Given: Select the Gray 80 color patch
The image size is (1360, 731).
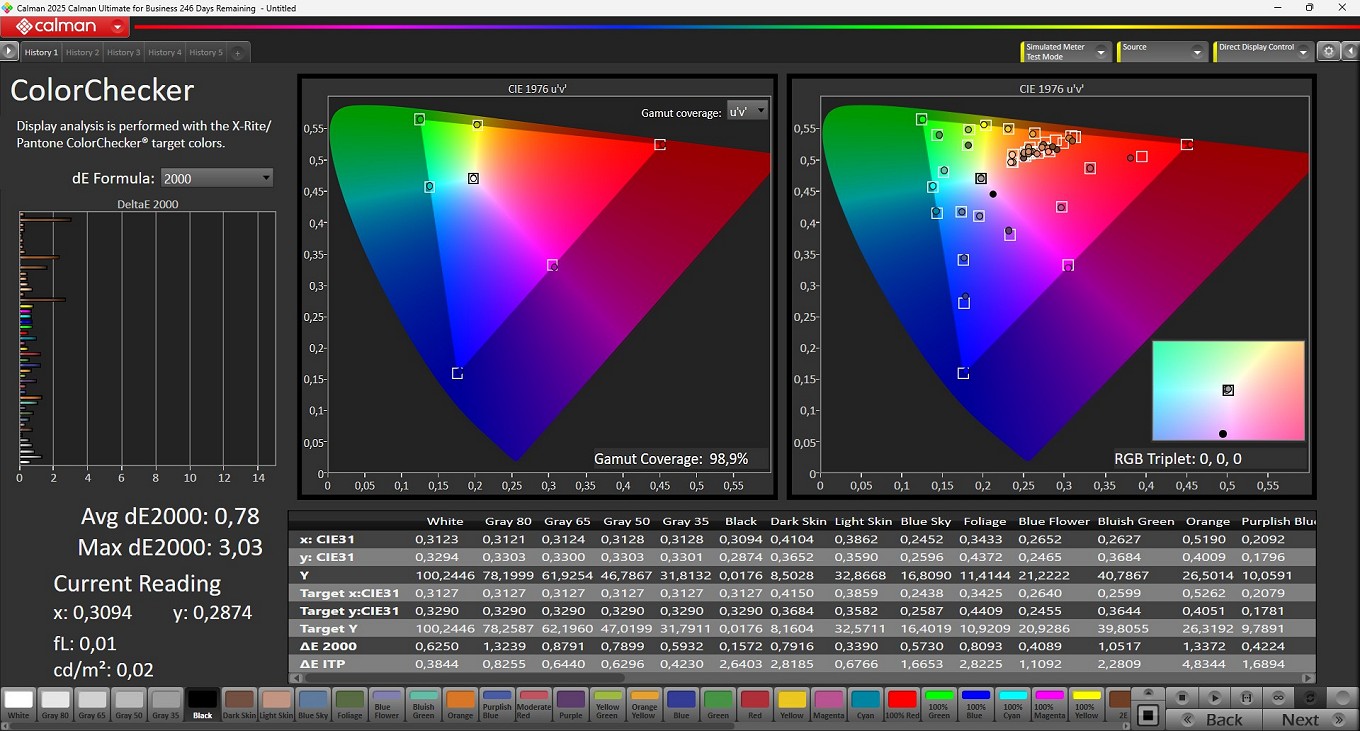Looking at the screenshot, I should 55,702.
